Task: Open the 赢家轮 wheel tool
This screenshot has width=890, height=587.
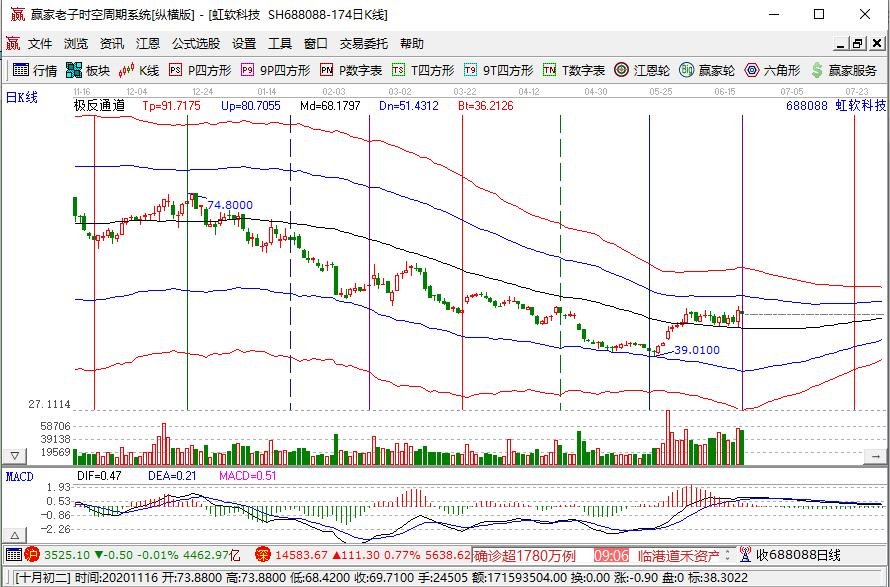Action: click(x=707, y=70)
